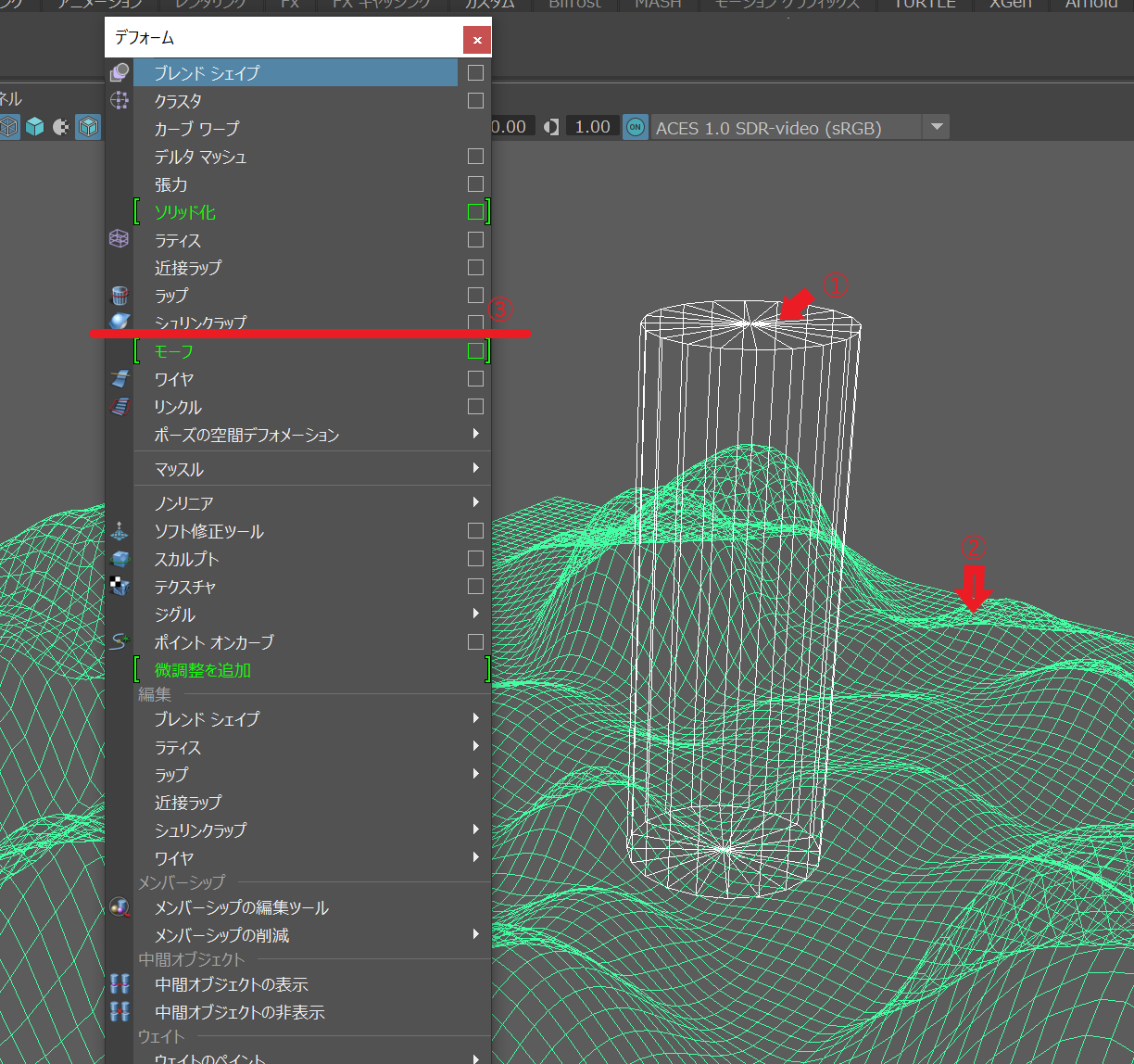Click the gamma value field showing 1.00

click(592, 127)
